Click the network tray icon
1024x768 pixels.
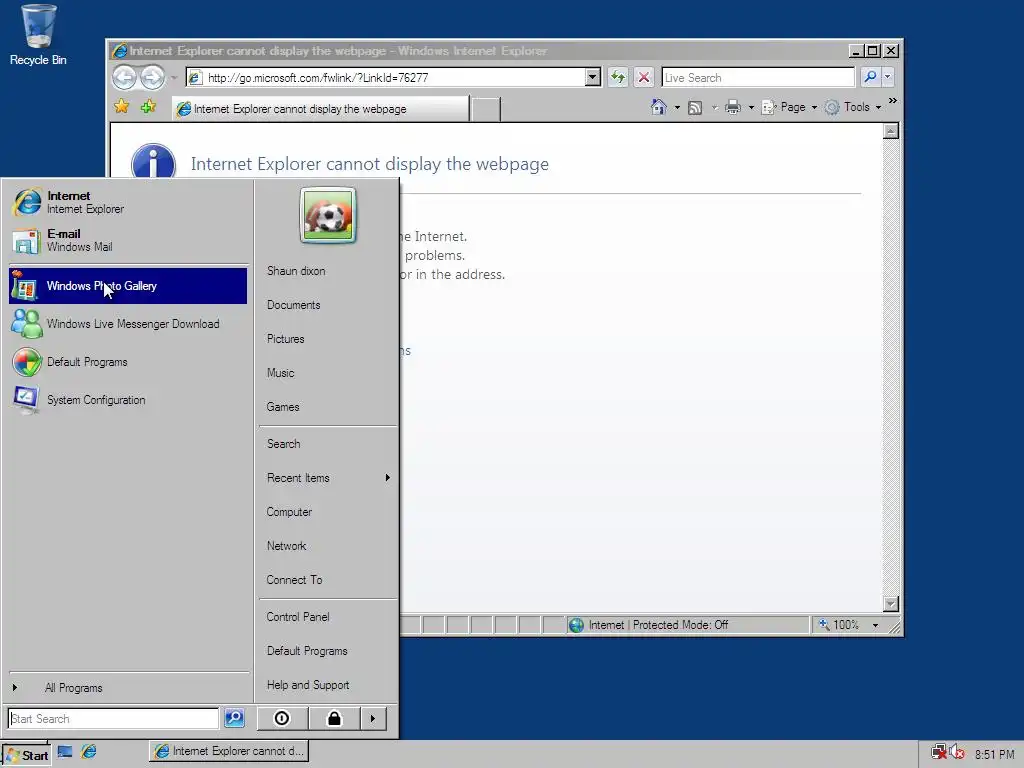click(x=938, y=752)
